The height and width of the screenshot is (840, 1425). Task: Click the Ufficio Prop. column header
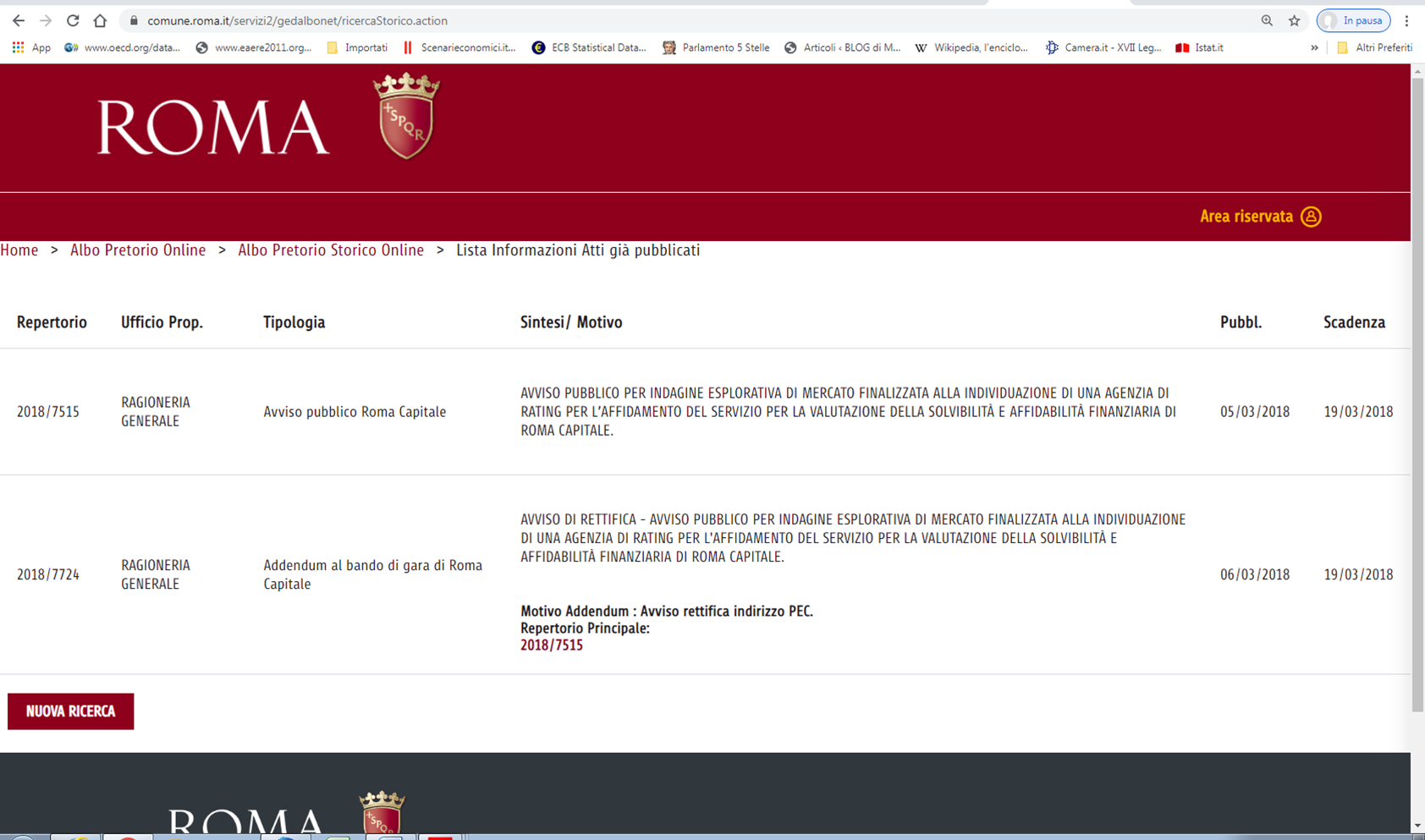click(x=162, y=322)
